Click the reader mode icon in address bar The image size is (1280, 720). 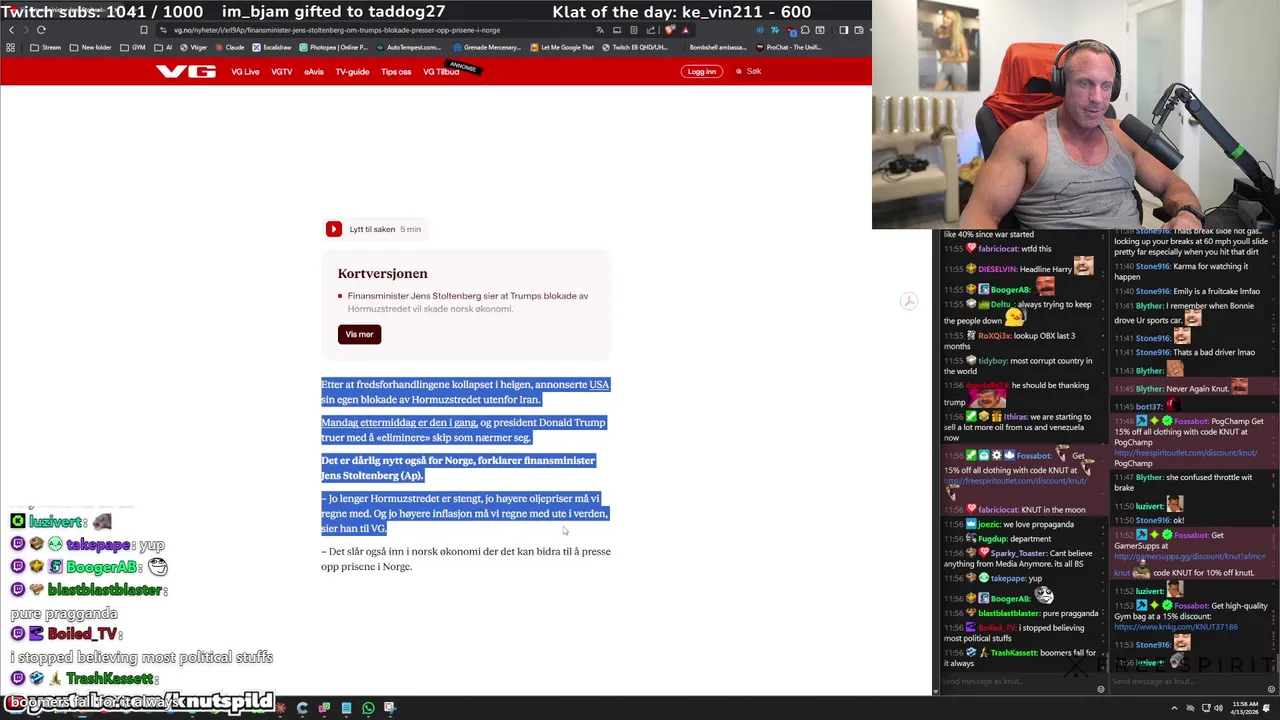[633, 30]
